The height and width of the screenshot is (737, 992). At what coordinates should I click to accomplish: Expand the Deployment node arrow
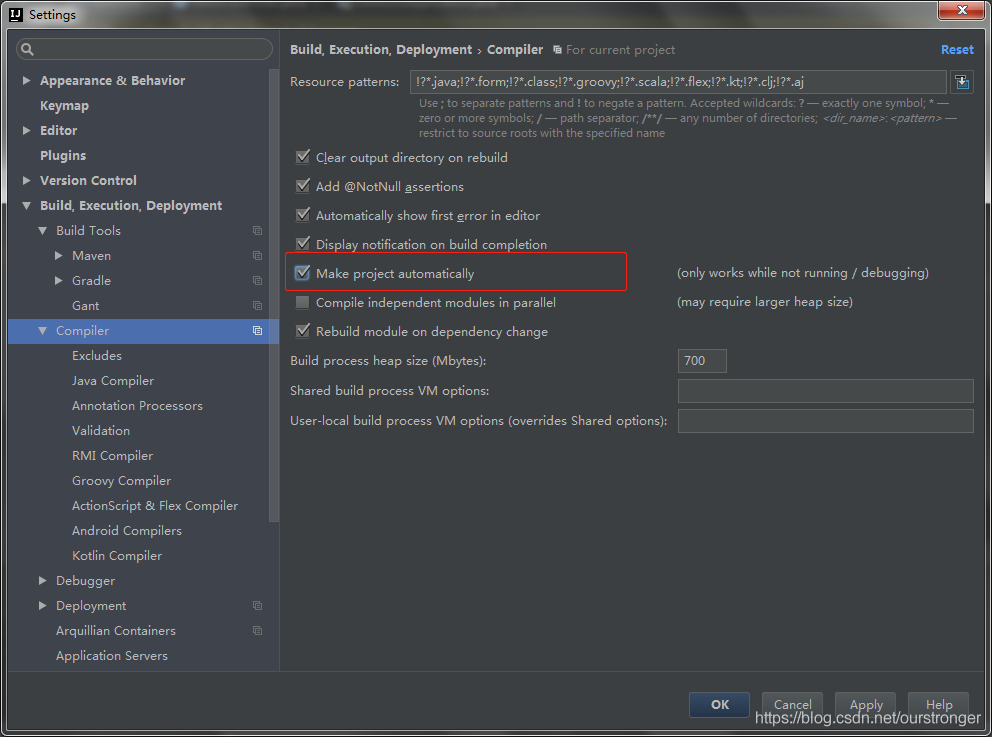[x=42, y=605]
